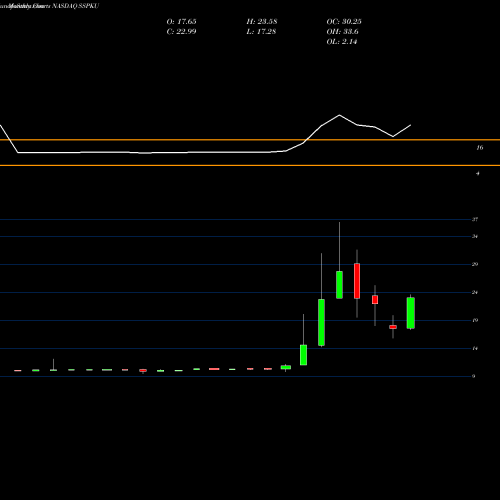
Task: Click the price axis label '37'
Action: pyautogui.click(x=475, y=219)
